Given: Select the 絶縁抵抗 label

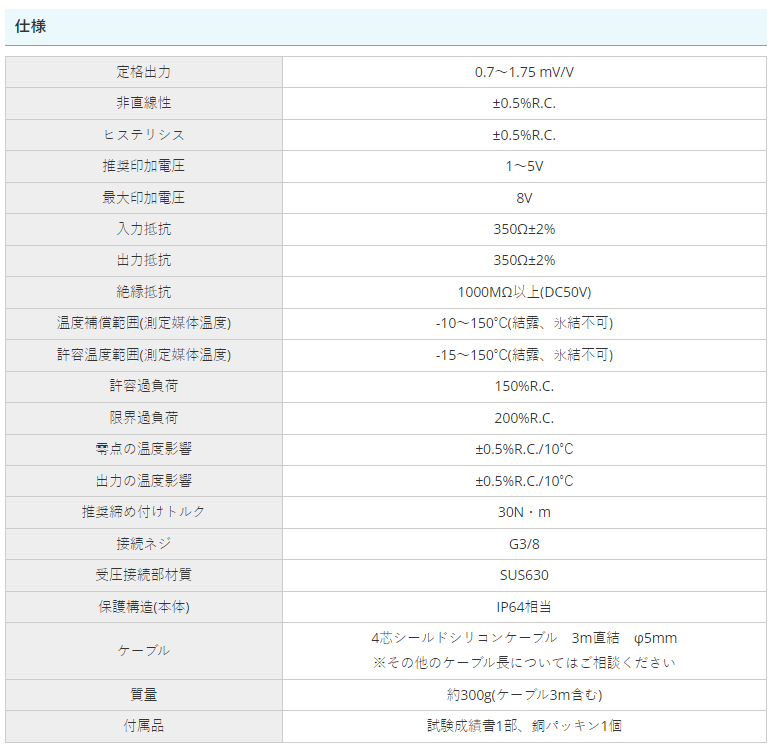Looking at the screenshot, I should tap(144, 292).
